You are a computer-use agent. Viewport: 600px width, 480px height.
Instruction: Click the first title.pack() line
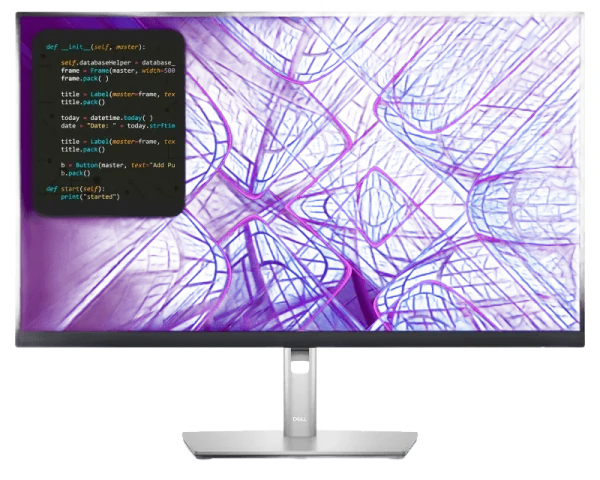click(83, 102)
